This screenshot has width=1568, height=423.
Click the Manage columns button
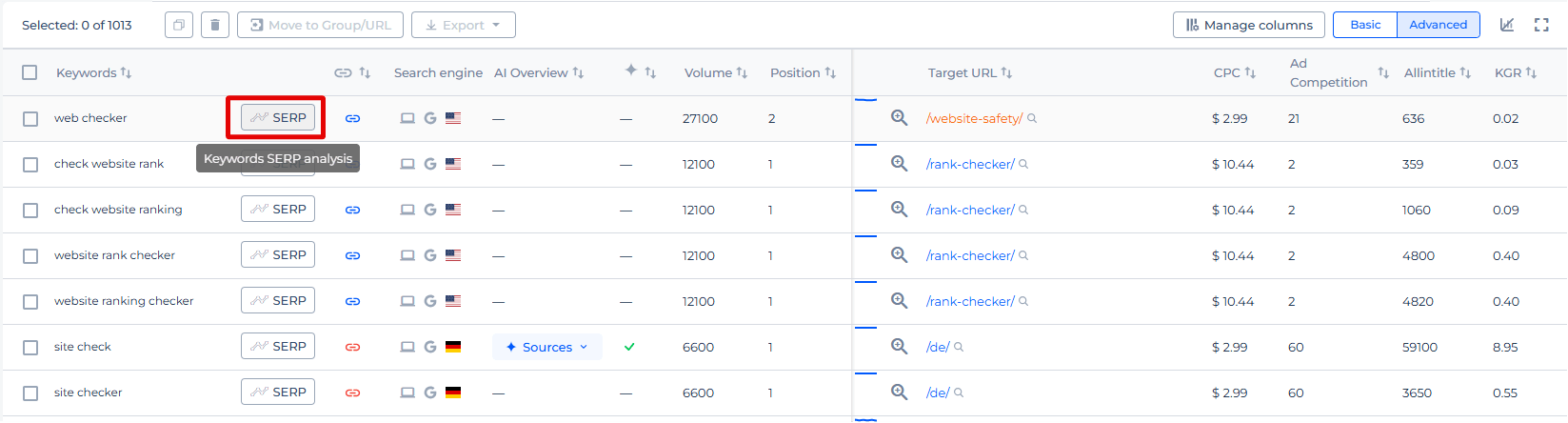pos(1249,25)
